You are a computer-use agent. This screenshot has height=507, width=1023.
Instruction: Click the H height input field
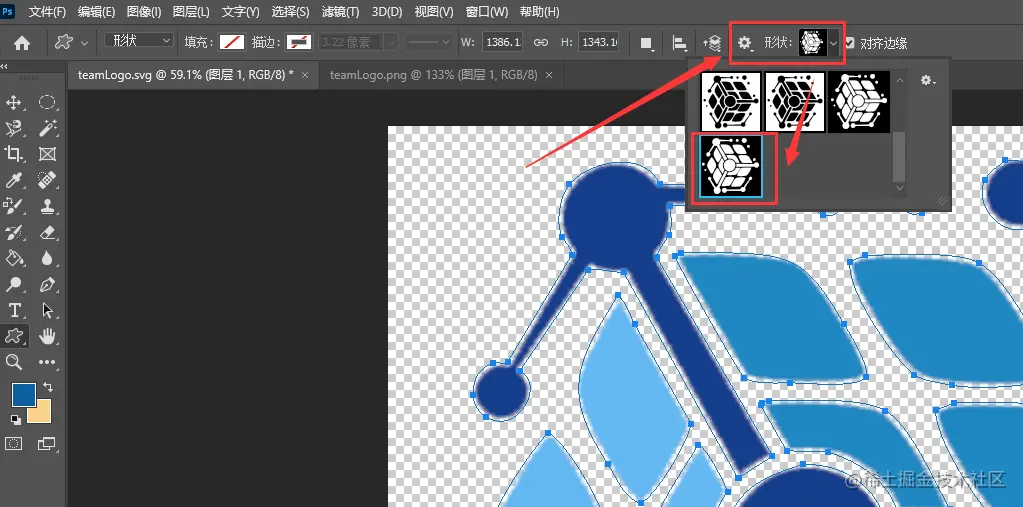[x=599, y=42]
